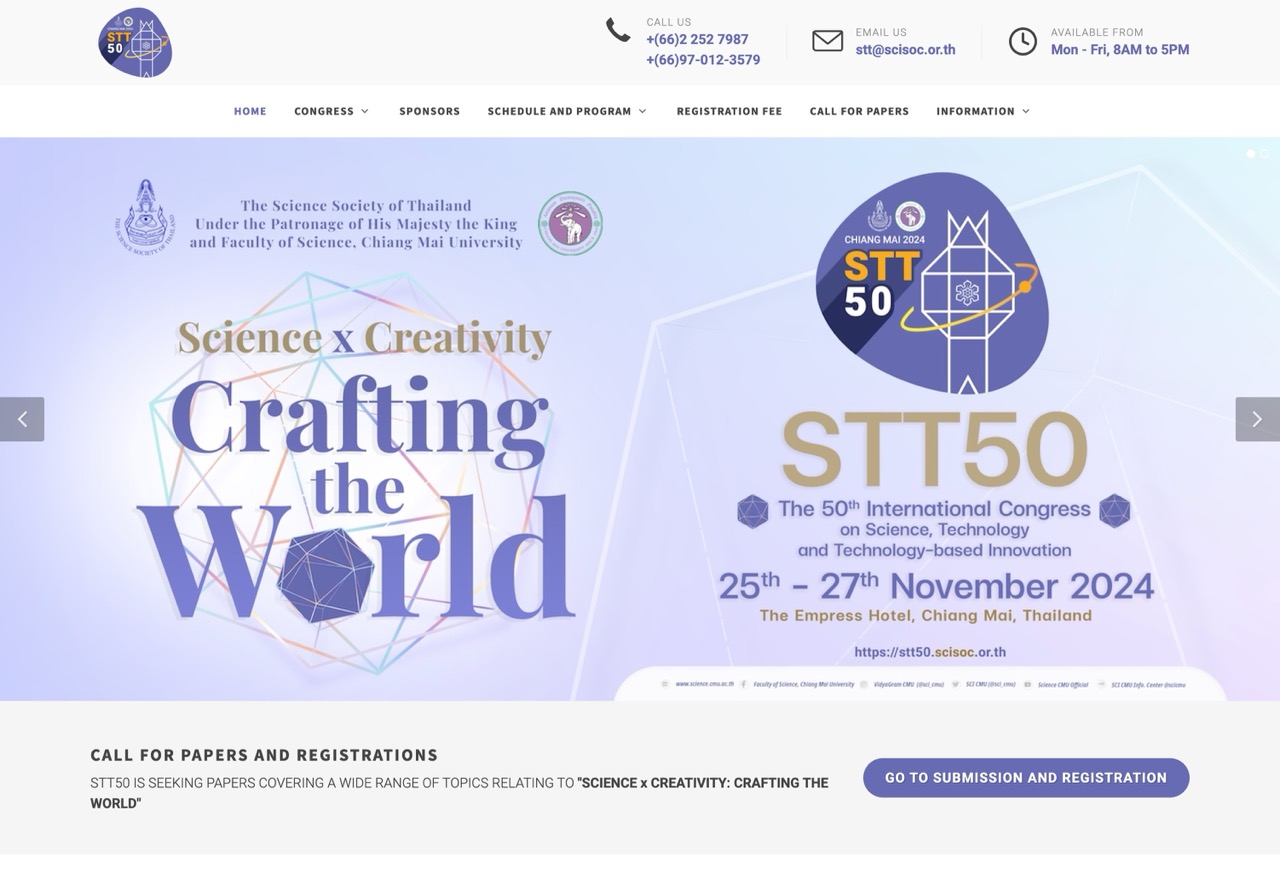The height and width of the screenshot is (888, 1280).
Task: Click the phone handset icon
Action: [618, 30]
